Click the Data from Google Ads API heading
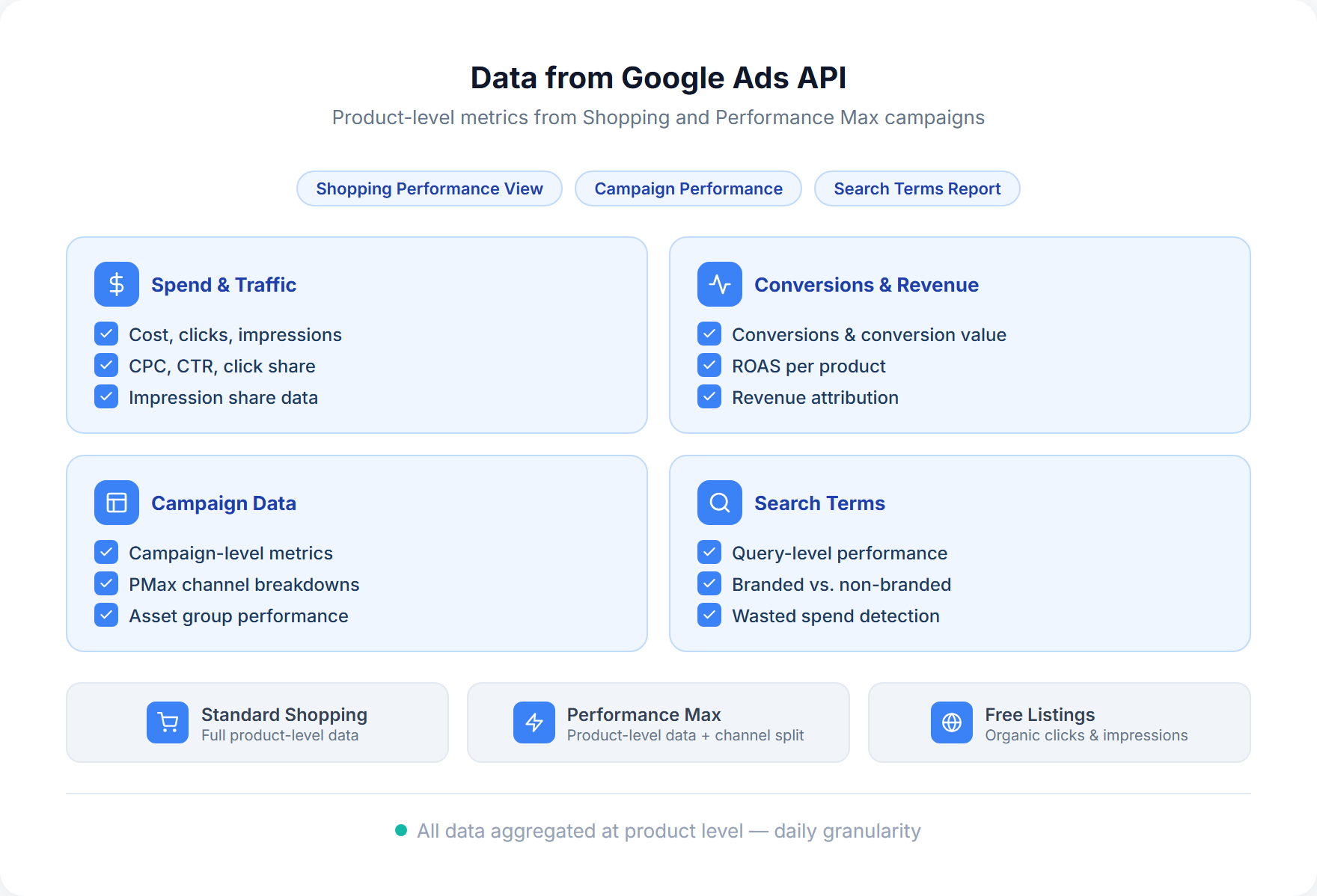The image size is (1317, 896). 658,77
